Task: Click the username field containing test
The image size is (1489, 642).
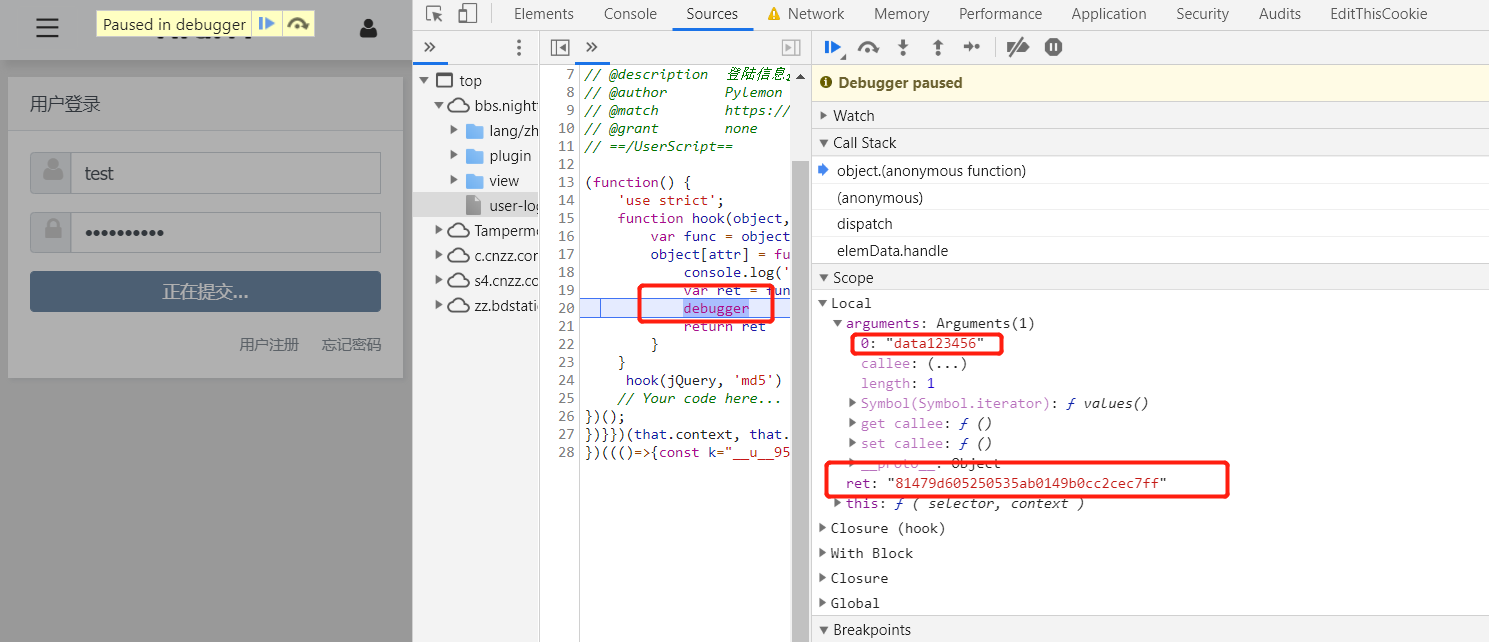Action: point(225,173)
